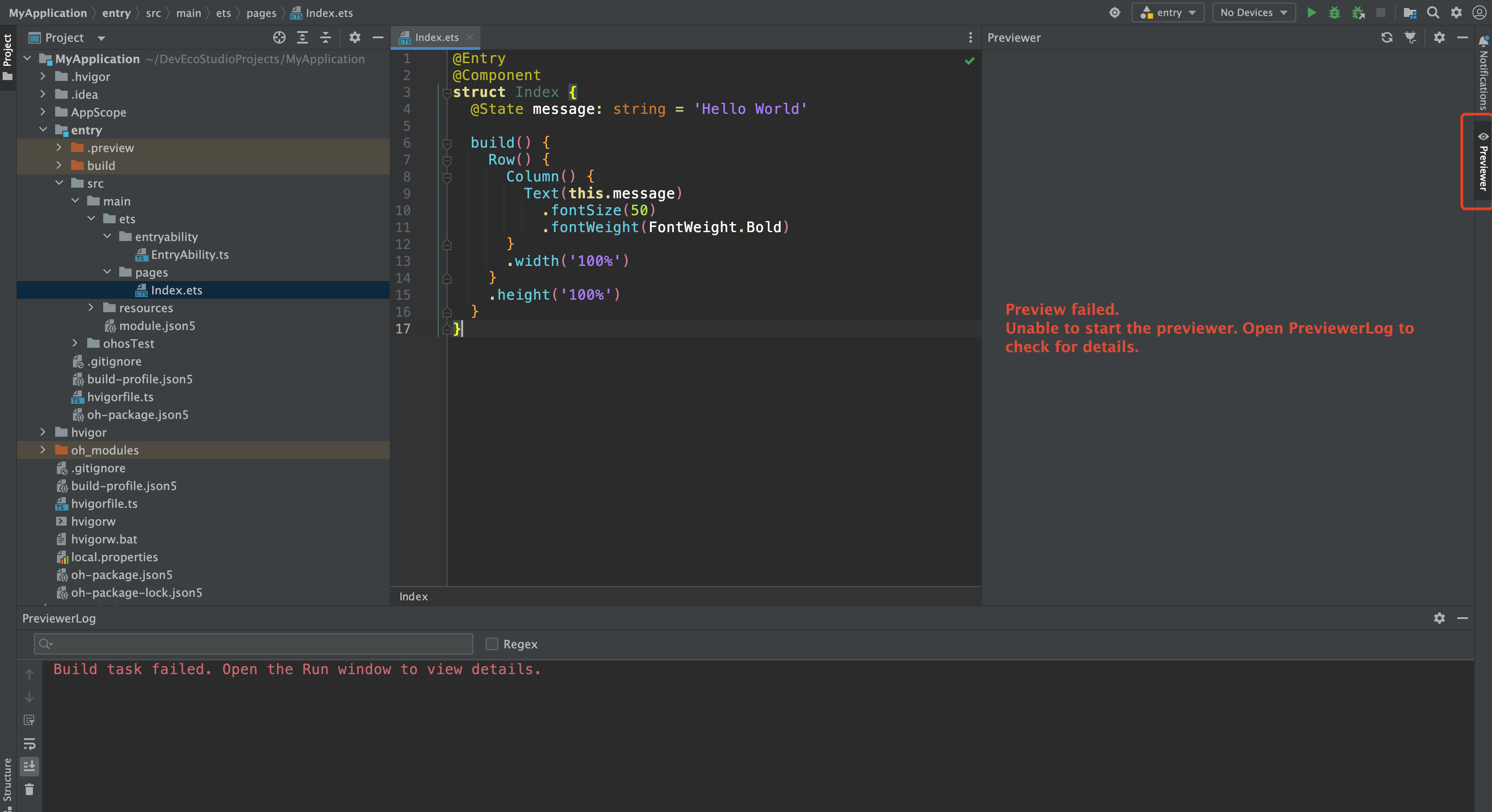Enable the Regex checkbox
This screenshot has width=1492, height=812.
[x=492, y=644]
